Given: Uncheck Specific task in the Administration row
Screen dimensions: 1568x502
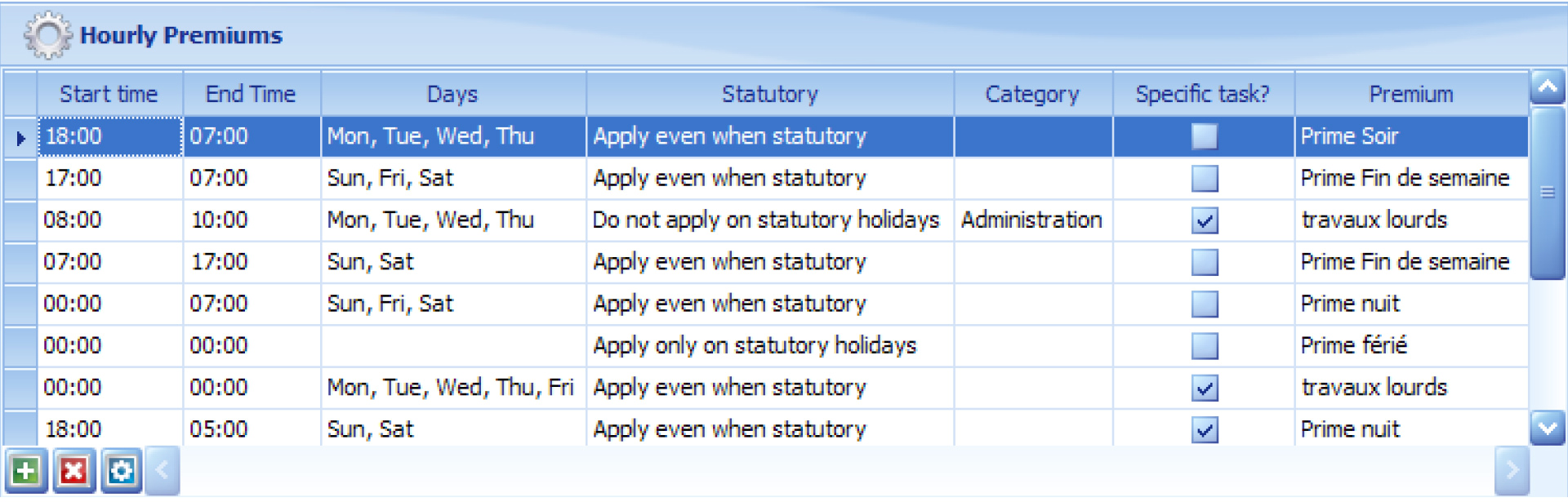Looking at the screenshot, I should tap(1205, 220).
